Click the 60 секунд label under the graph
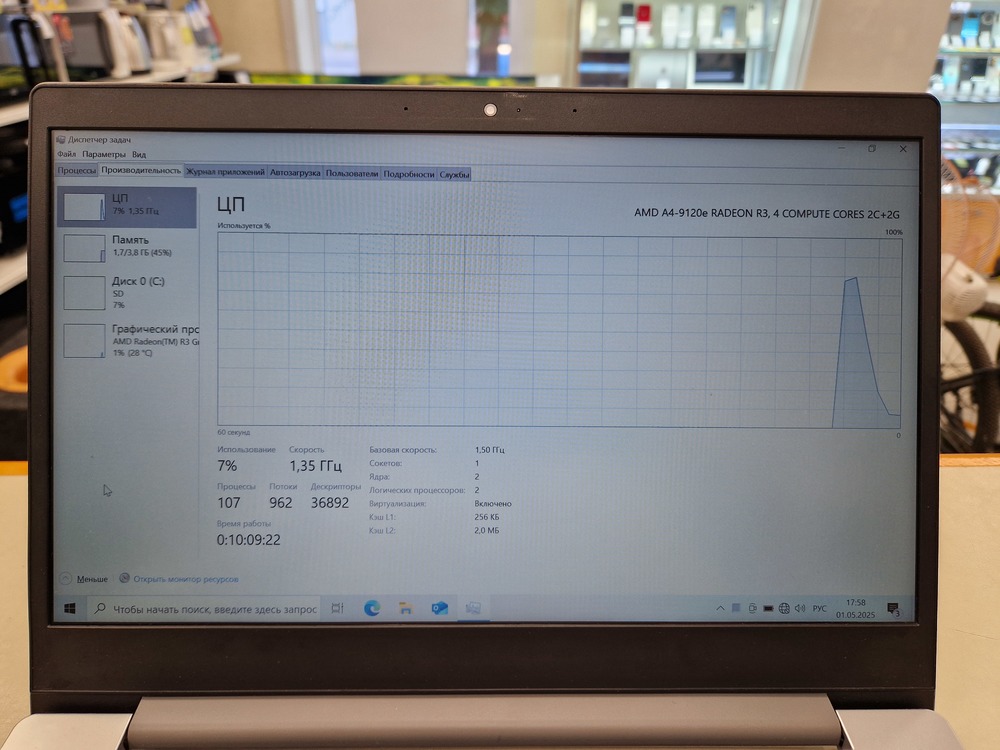Screen dimensions: 1000x750 (233, 432)
